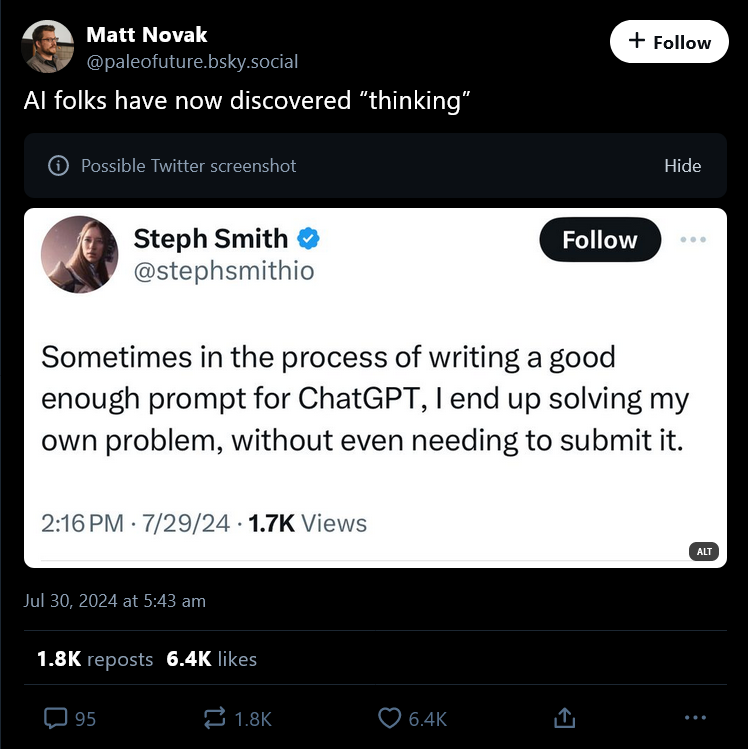The width and height of the screenshot is (748, 749).
Task: Click the Matt Novak display name
Action: click(147, 34)
